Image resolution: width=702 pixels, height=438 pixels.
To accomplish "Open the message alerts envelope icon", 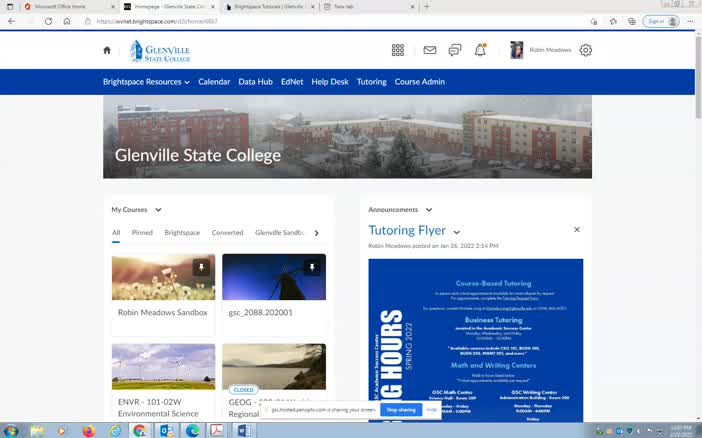I will pyautogui.click(x=430, y=50).
